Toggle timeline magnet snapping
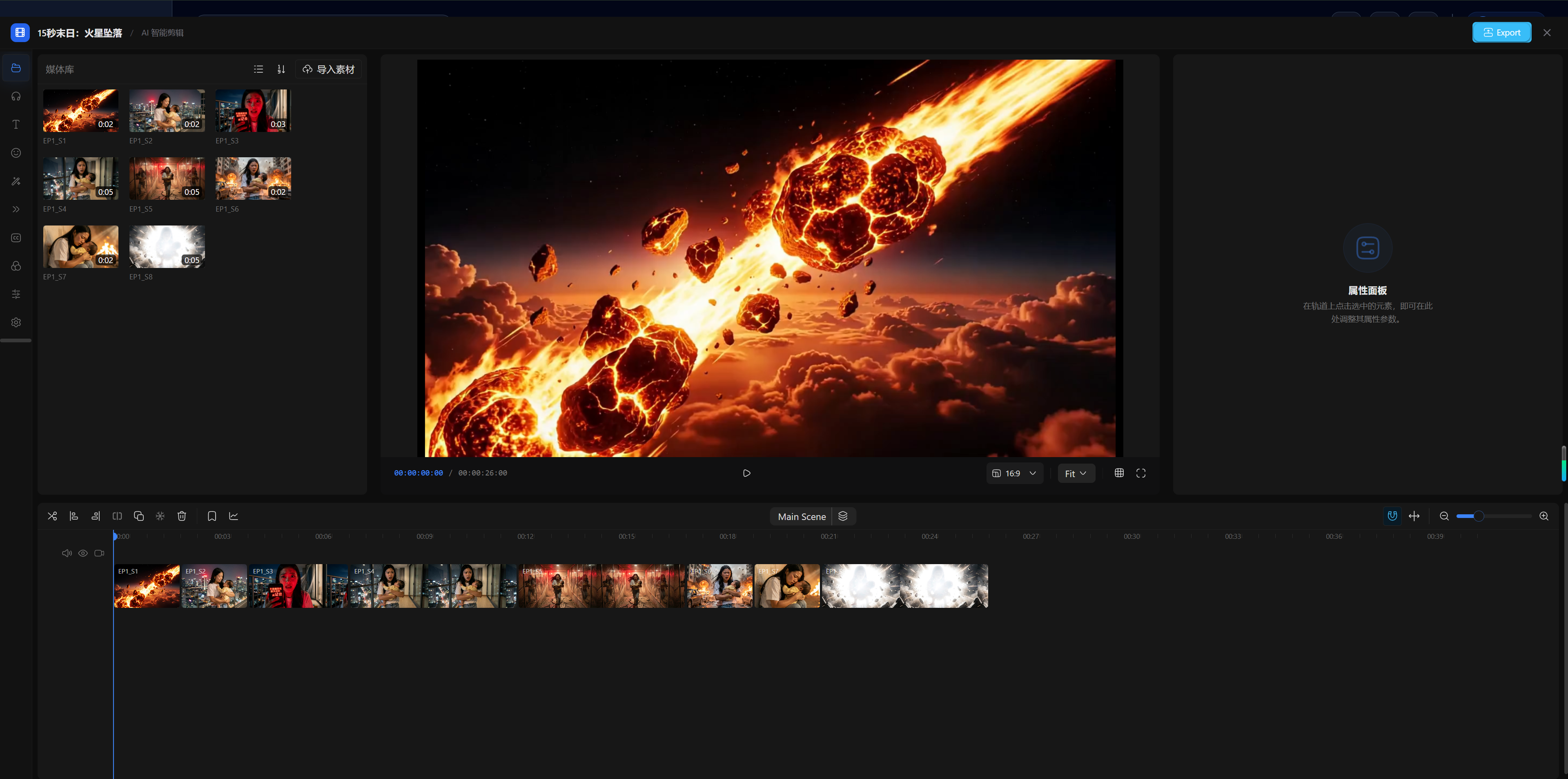 pyautogui.click(x=1392, y=516)
